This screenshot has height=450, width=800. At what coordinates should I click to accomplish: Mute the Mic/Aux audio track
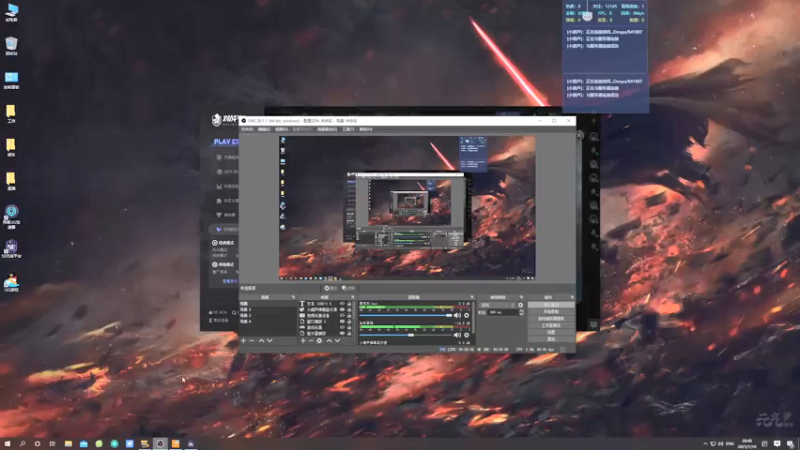457,315
